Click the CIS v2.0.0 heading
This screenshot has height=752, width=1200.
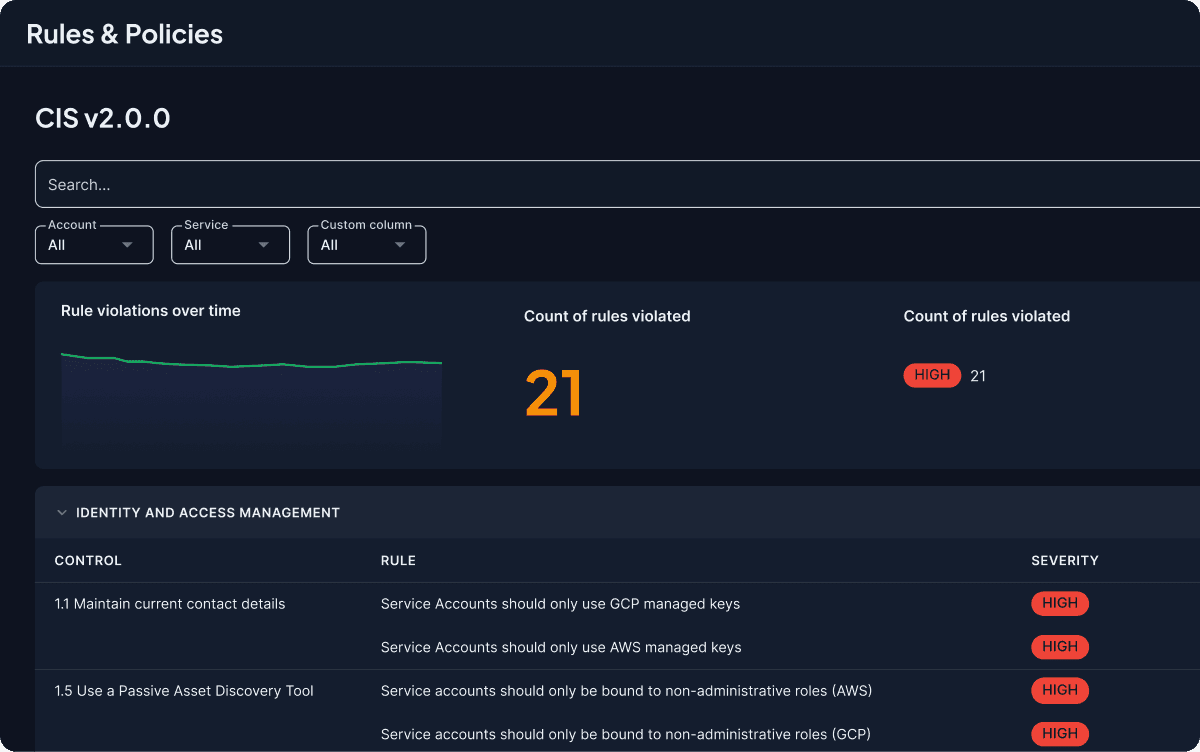103,118
